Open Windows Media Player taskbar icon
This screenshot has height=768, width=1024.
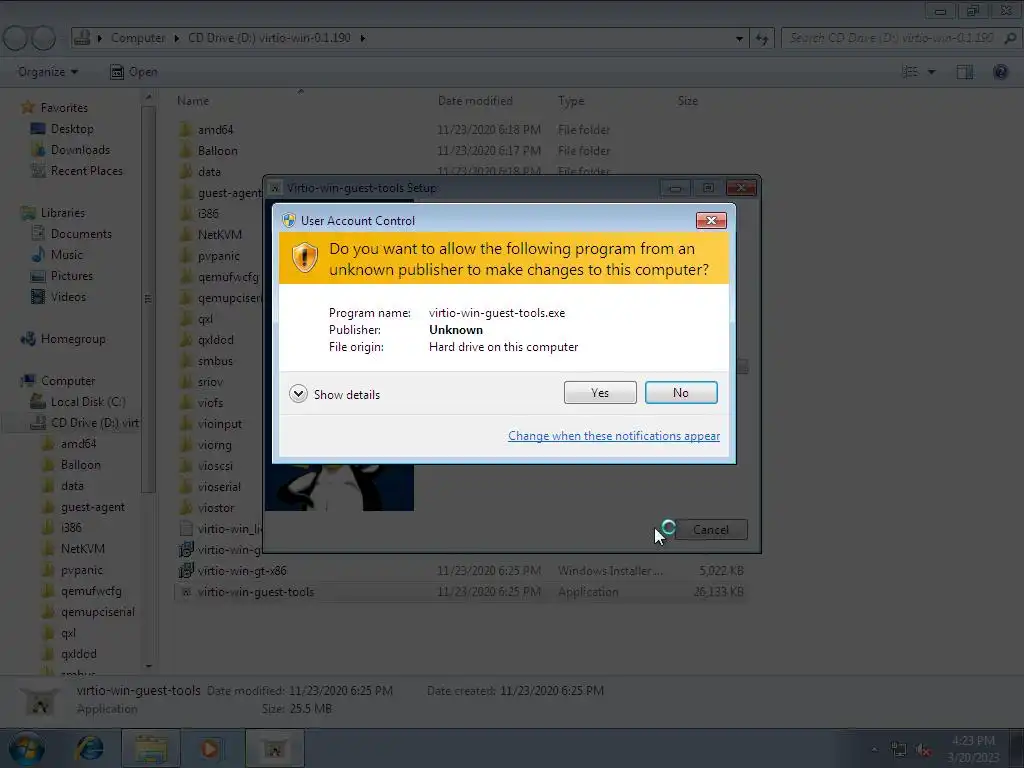[x=210, y=748]
